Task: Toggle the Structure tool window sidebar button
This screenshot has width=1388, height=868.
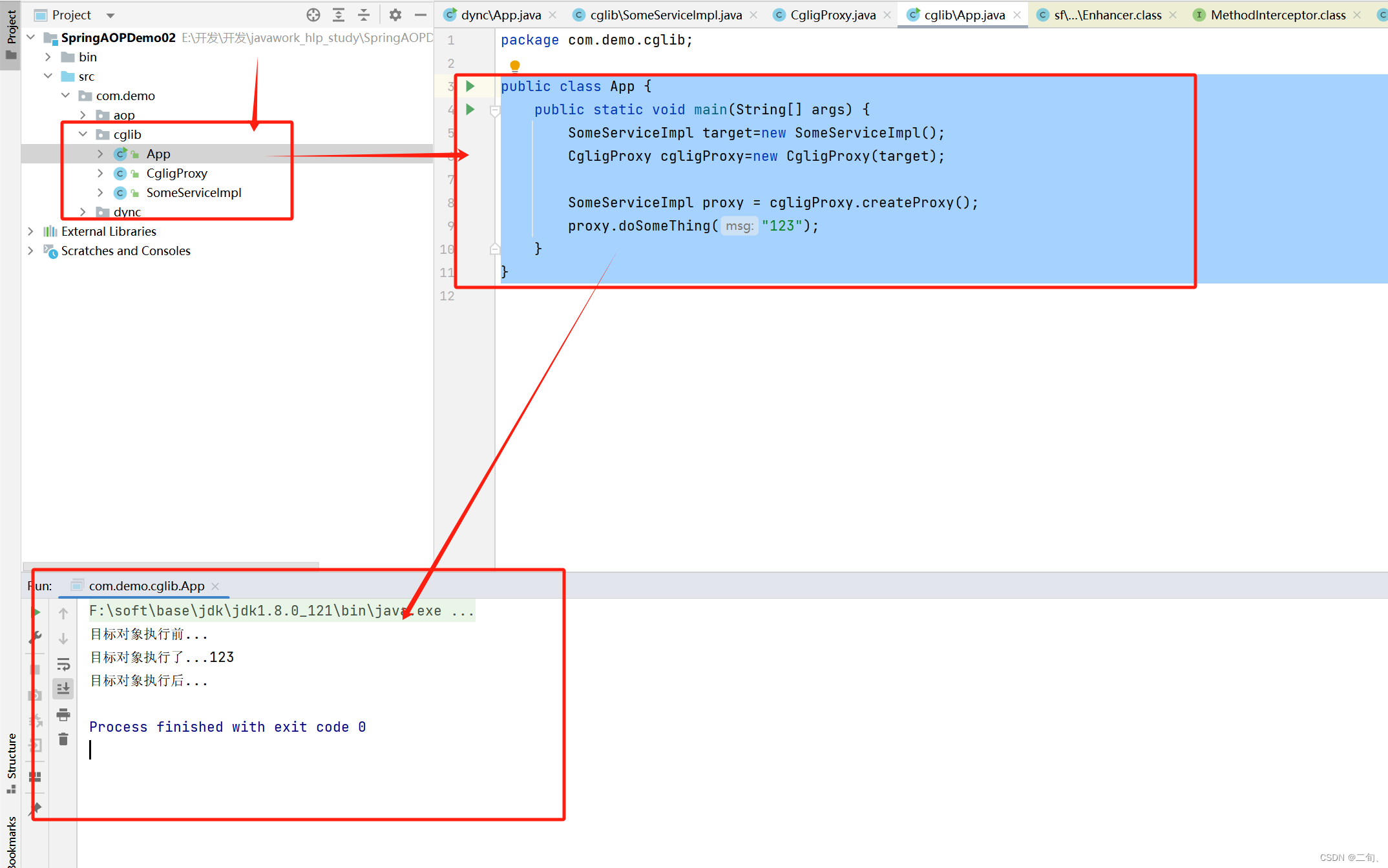Action: point(11,762)
